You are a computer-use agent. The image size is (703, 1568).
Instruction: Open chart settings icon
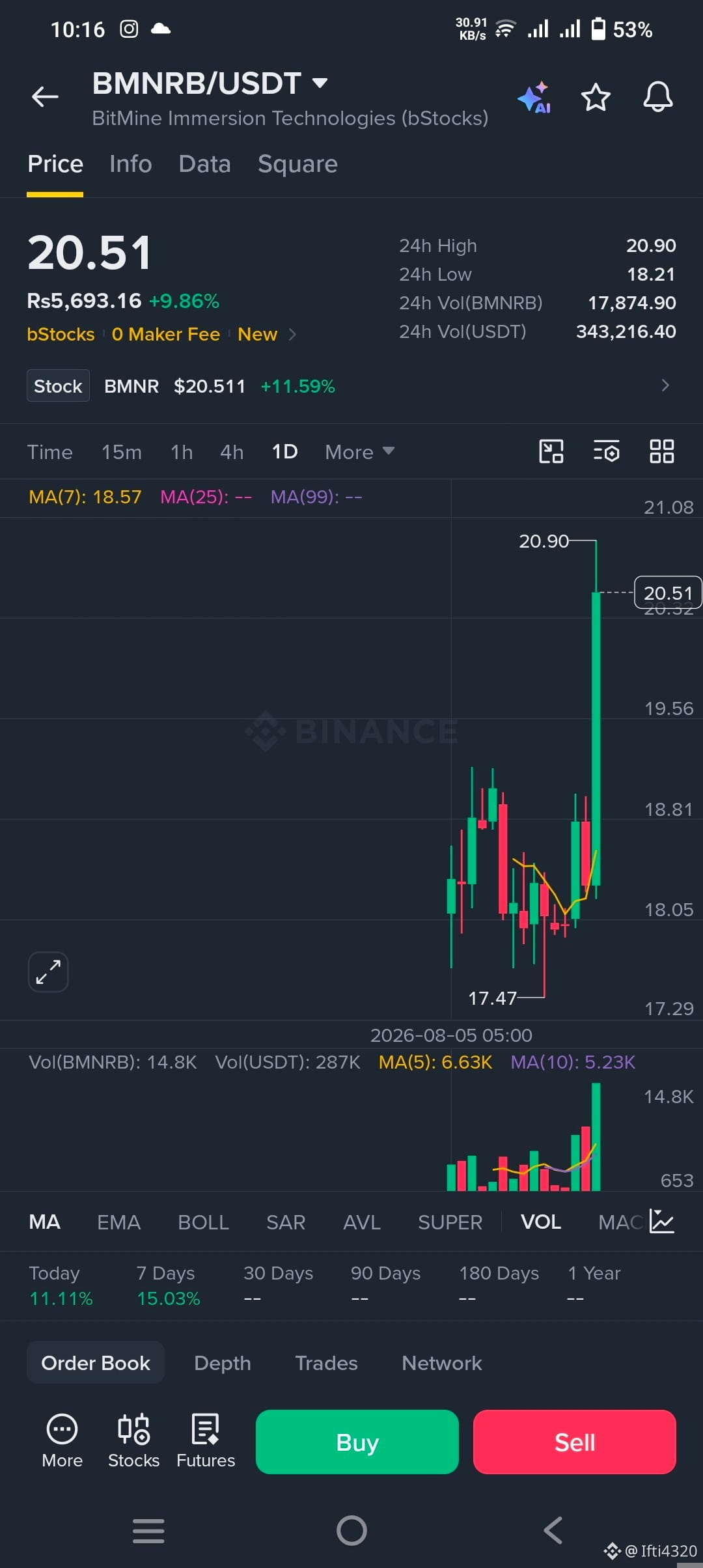tap(606, 451)
